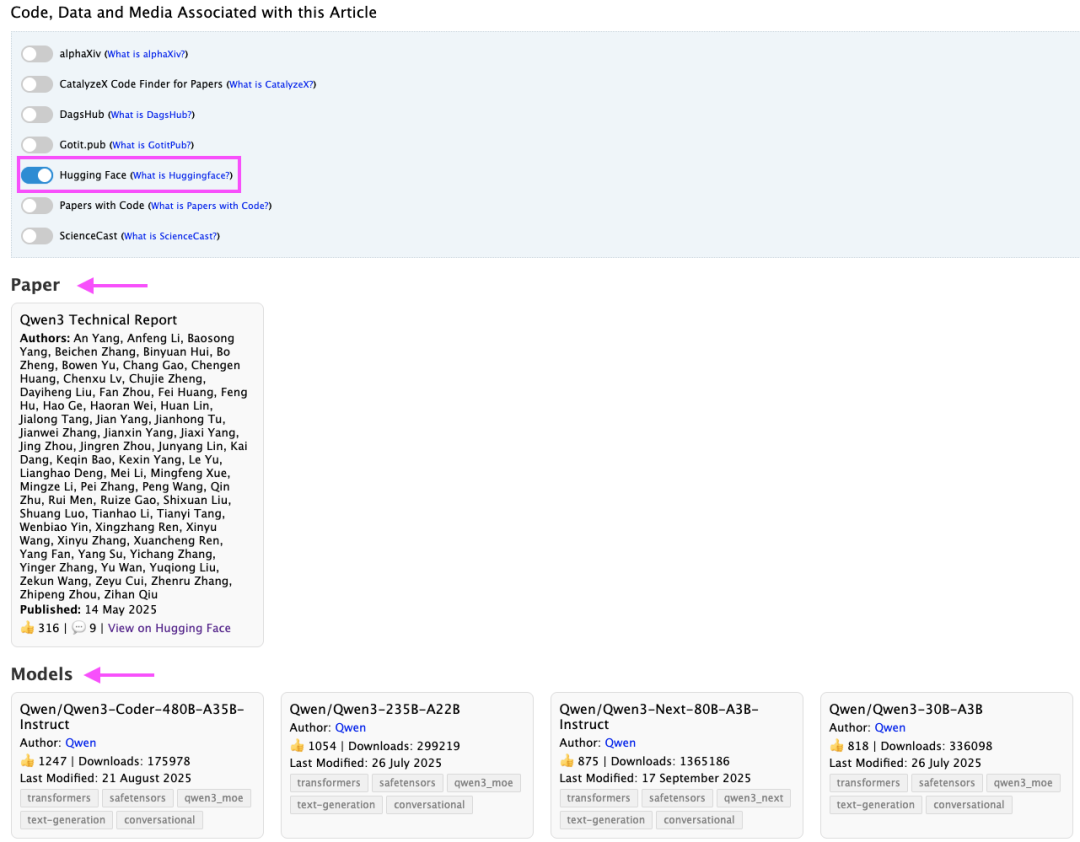Click the Qwen/Qwen3-235B-A22B model title
The height and width of the screenshot is (842, 1080).
point(375,709)
